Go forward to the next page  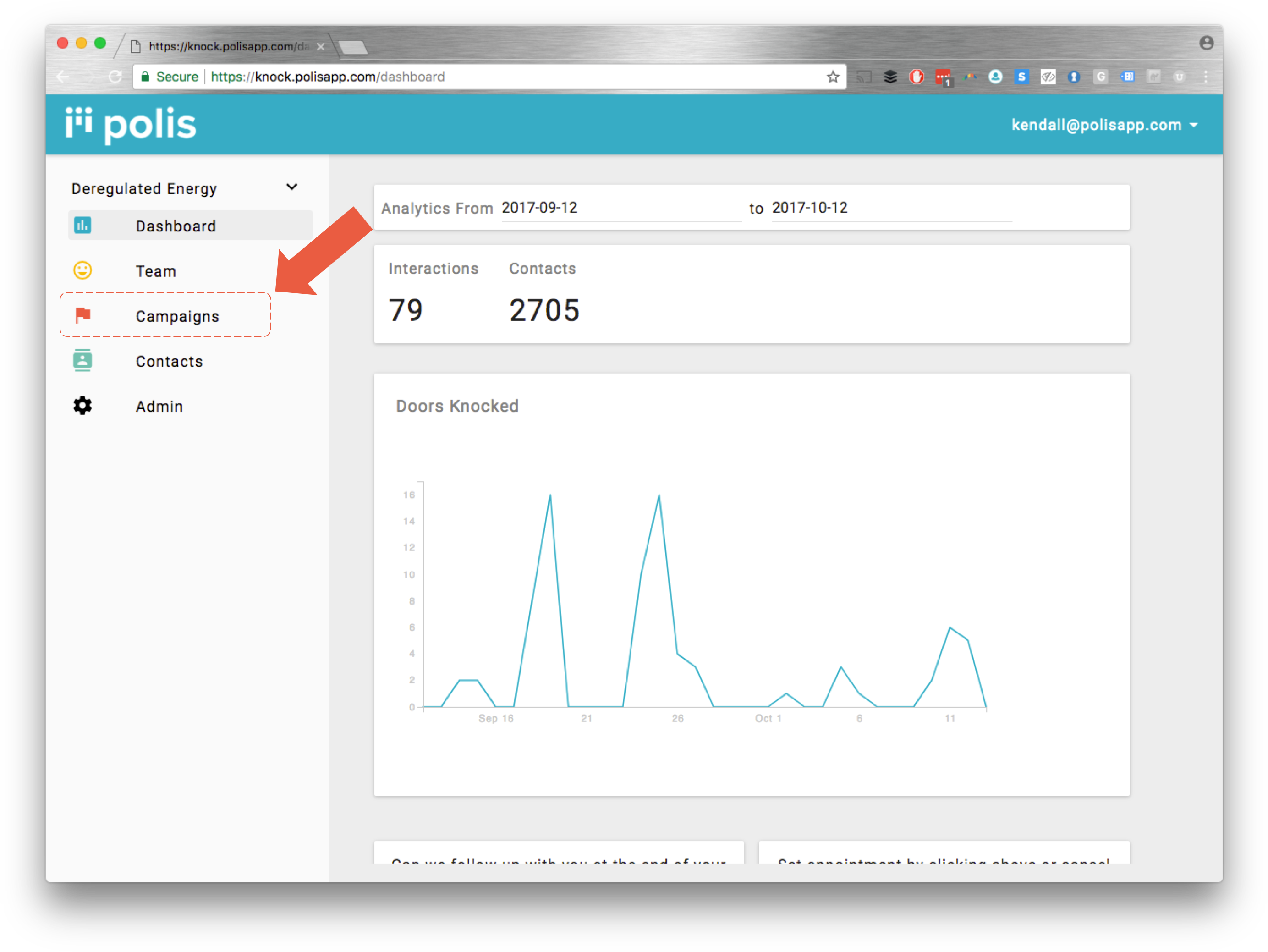[x=89, y=77]
